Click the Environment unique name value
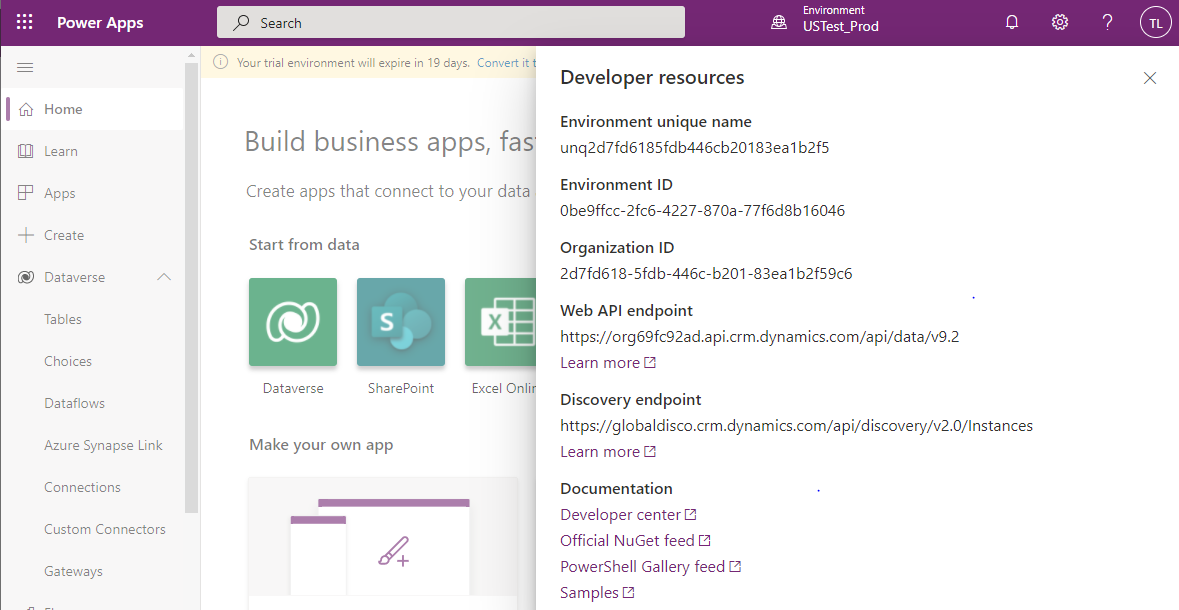1179x610 pixels. [x=695, y=147]
